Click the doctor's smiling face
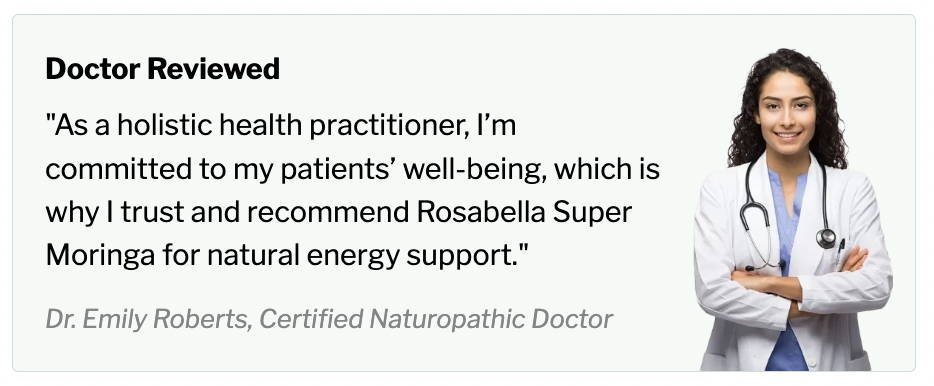Viewport: 934px width, 386px height. [786, 113]
